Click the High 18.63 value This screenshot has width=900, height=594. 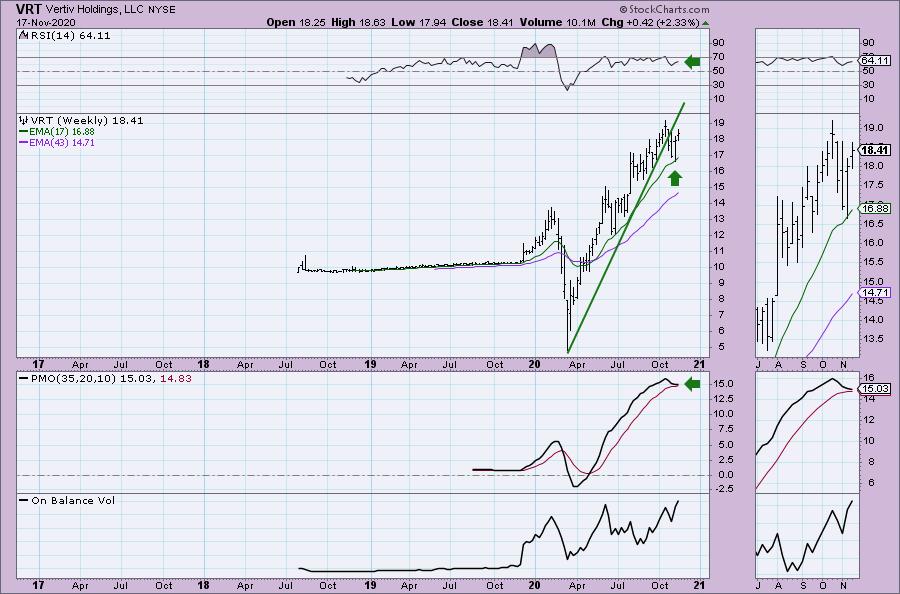(358, 22)
